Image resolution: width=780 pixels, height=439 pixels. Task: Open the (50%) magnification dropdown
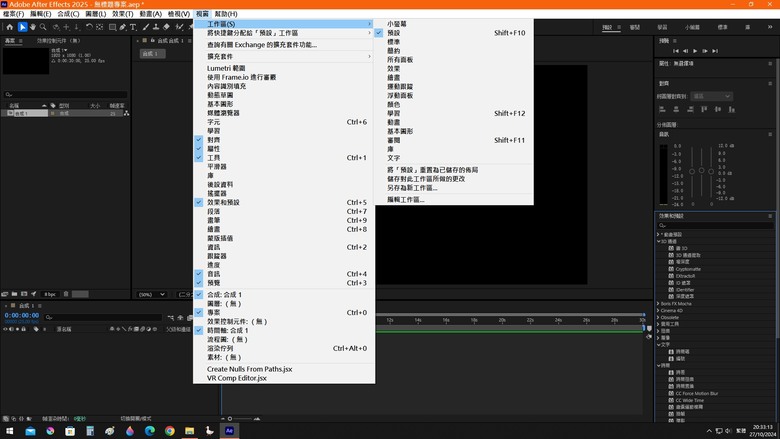click(151, 294)
